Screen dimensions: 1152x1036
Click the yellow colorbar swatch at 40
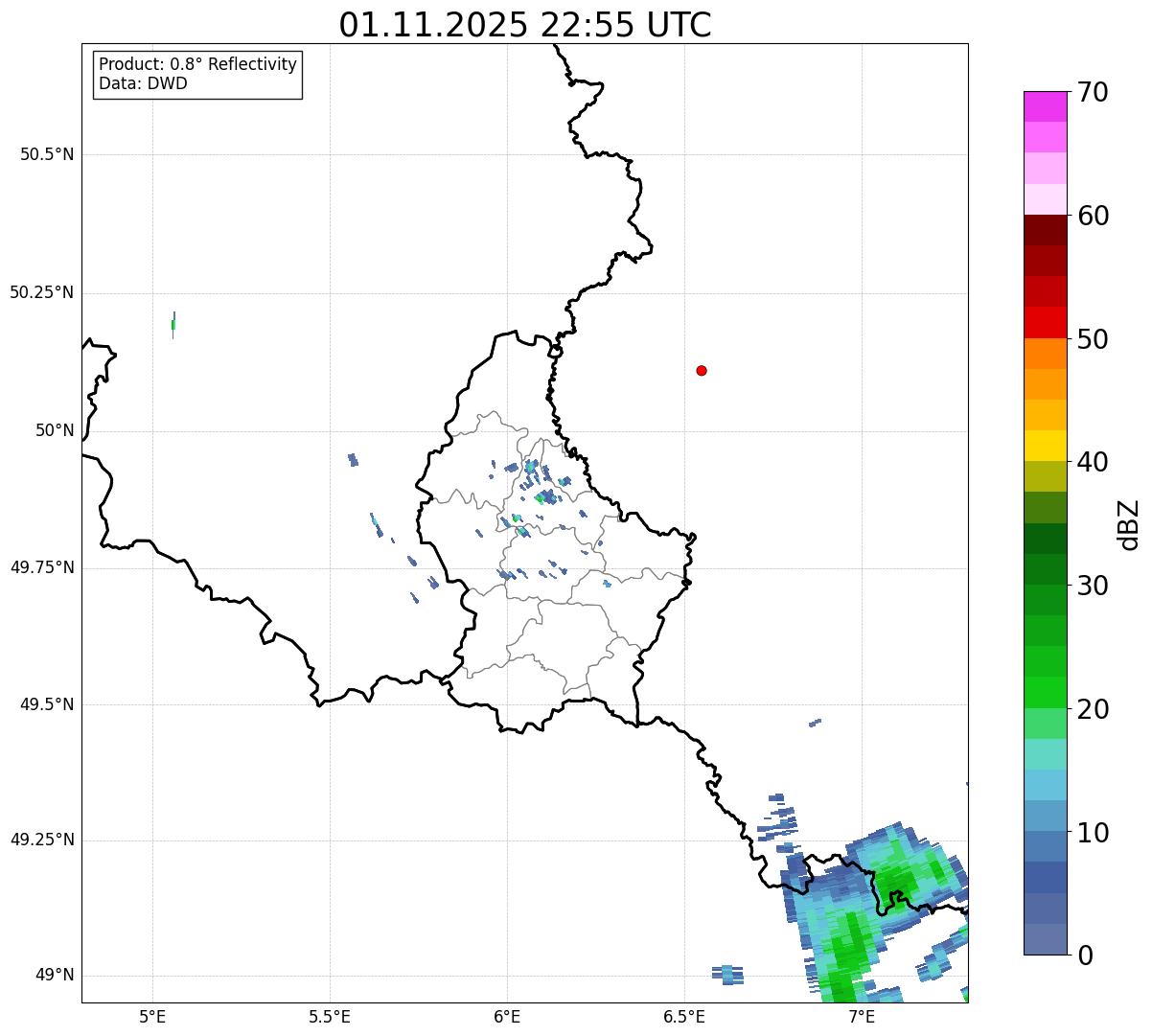pyautogui.click(x=1045, y=446)
